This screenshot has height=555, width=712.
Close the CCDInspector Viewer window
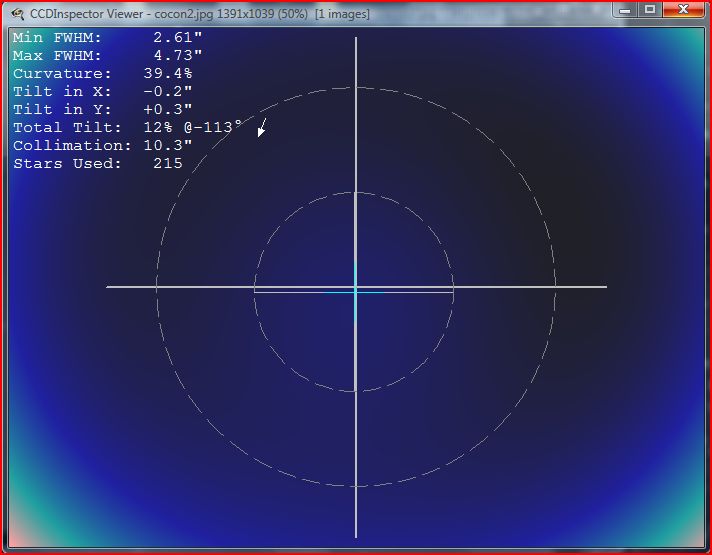click(683, 10)
